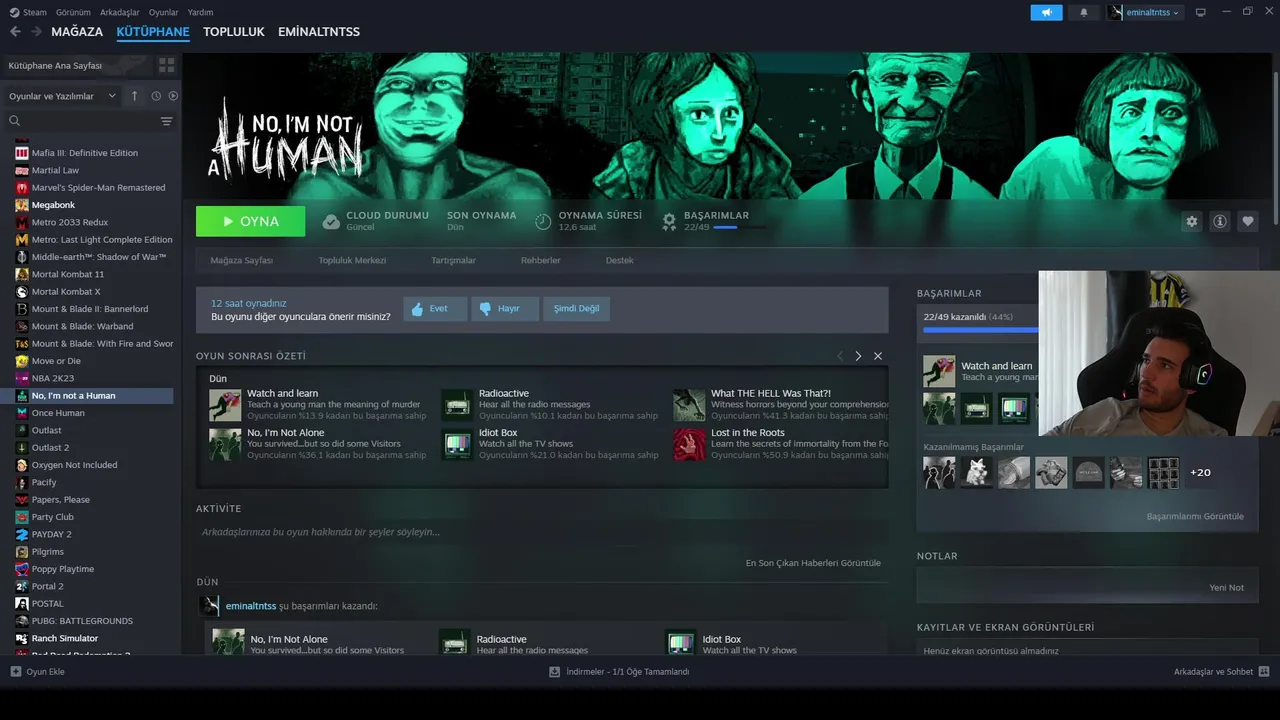Click the activity comment input field
Viewport: 1280px width, 720px height.
click(x=542, y=532)
